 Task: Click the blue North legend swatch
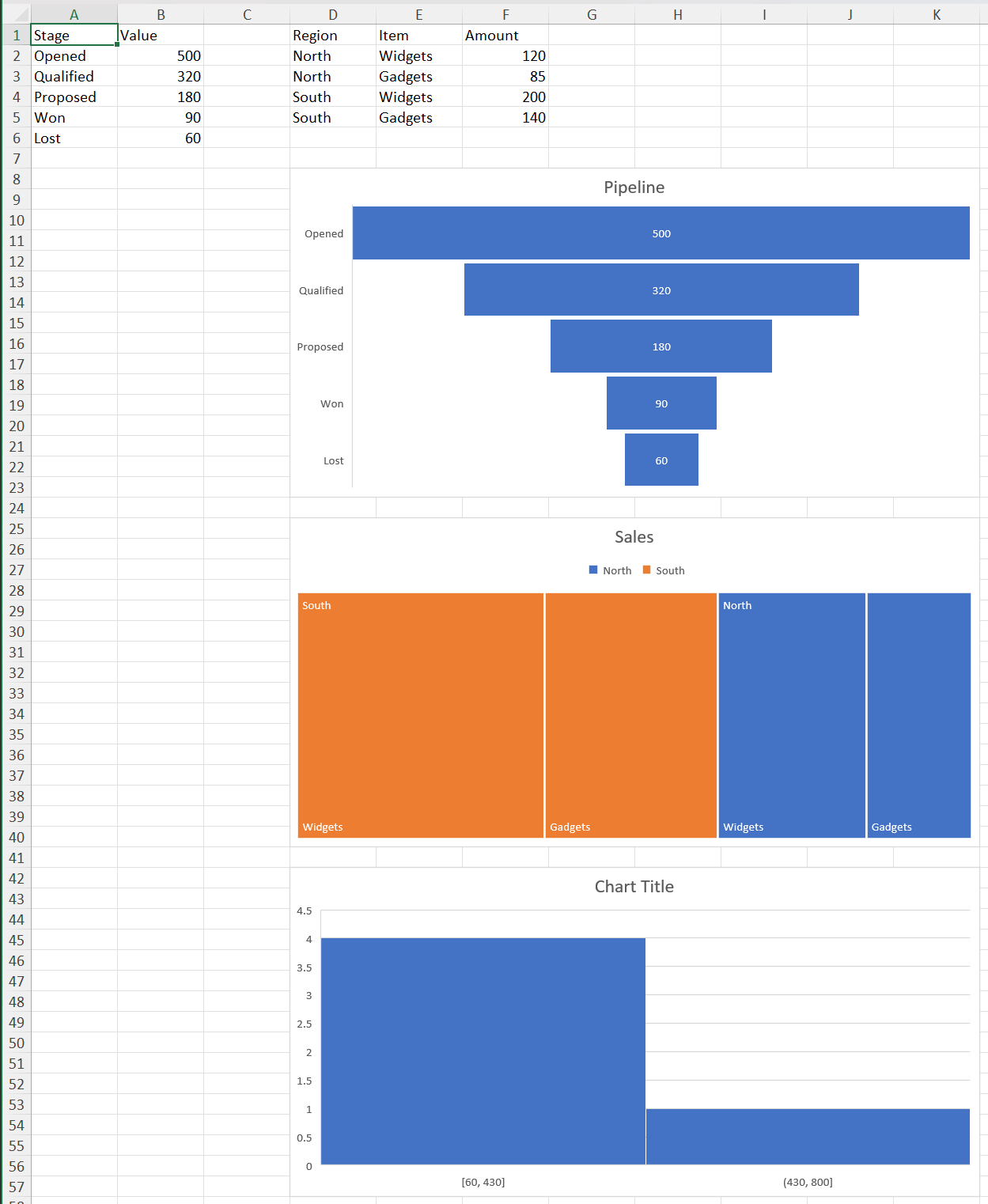pyautogui.click(x=593, y=570)
